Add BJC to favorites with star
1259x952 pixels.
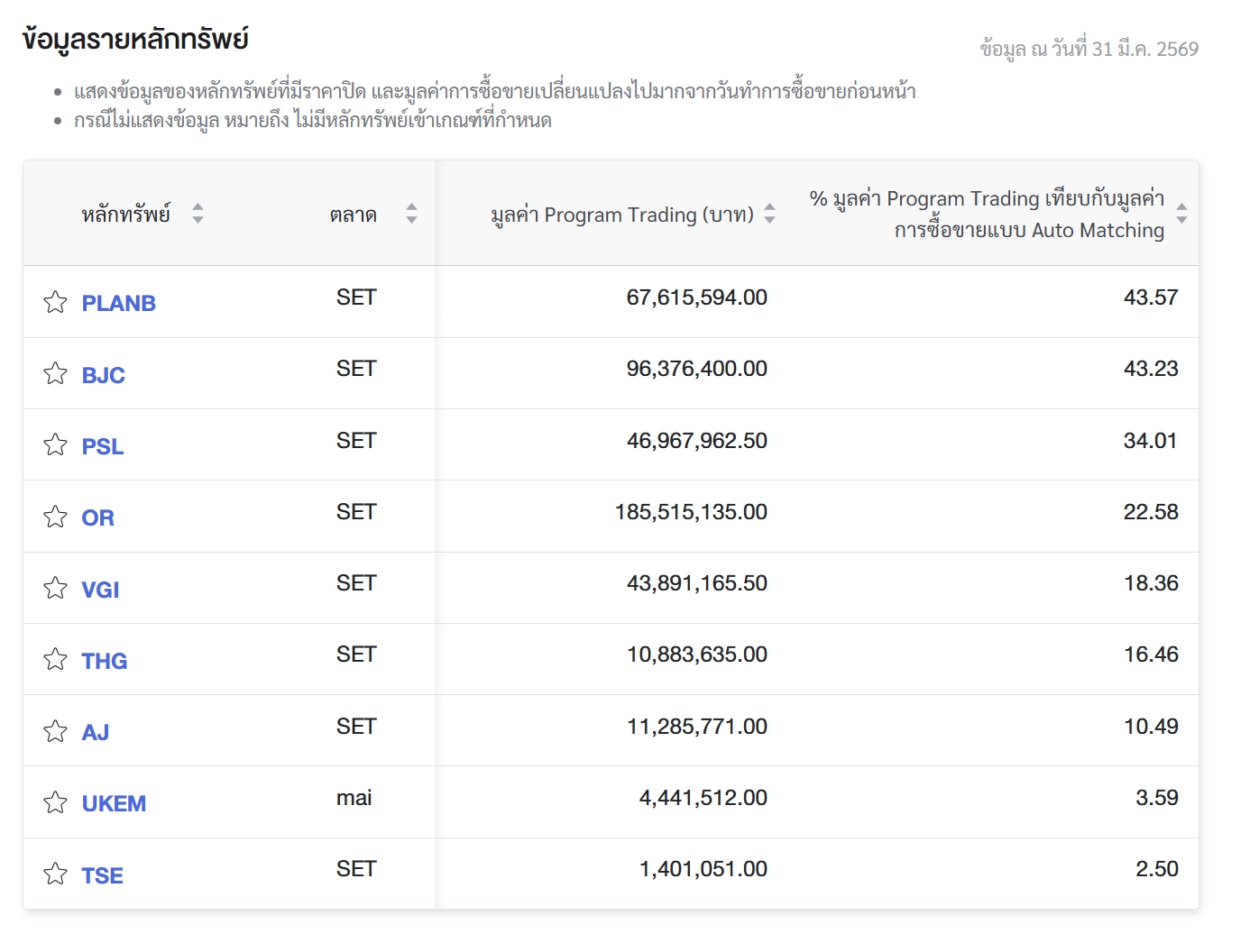(55, 373)
